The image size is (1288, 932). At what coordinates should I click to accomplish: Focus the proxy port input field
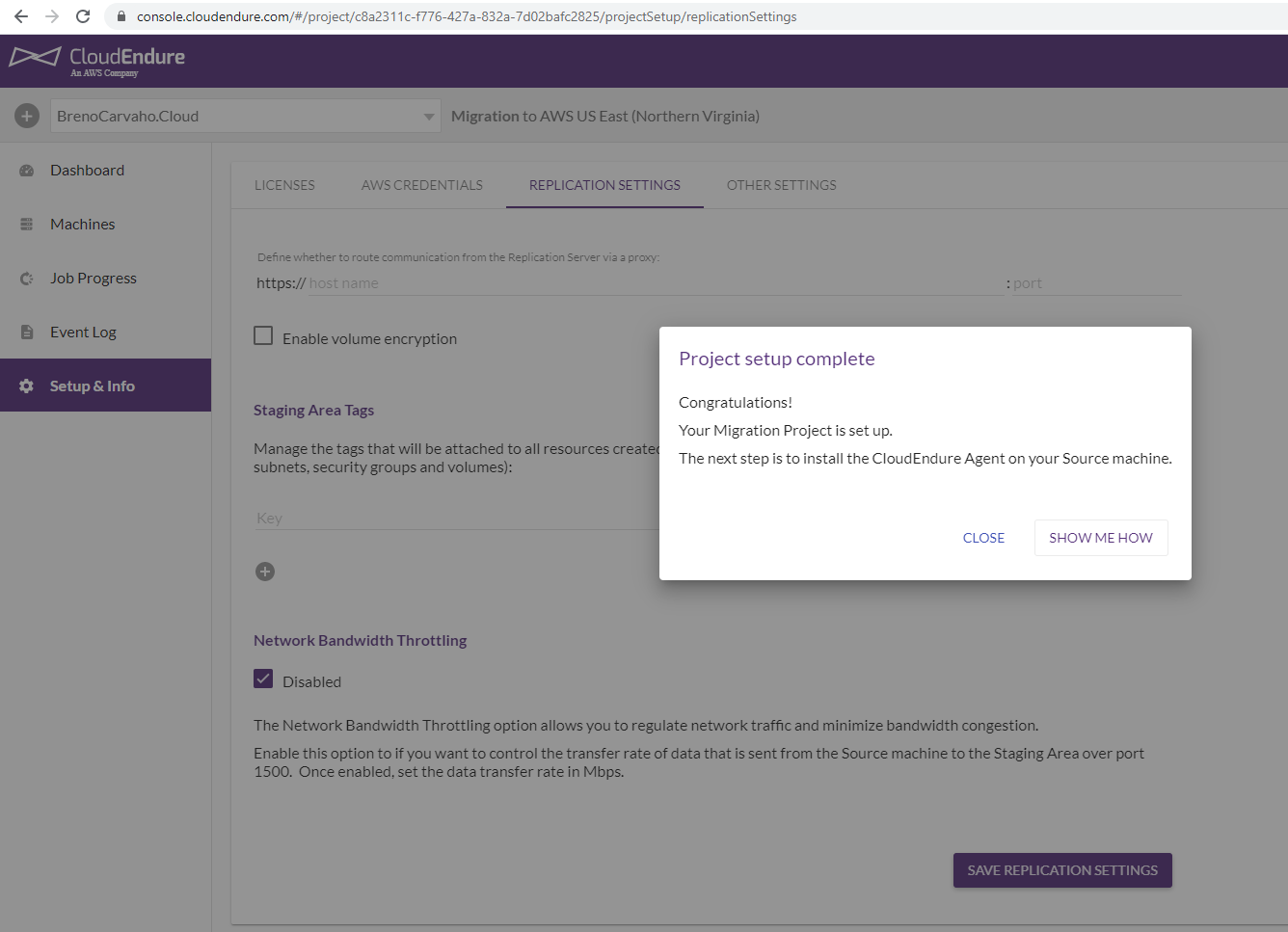[1095, 283]
